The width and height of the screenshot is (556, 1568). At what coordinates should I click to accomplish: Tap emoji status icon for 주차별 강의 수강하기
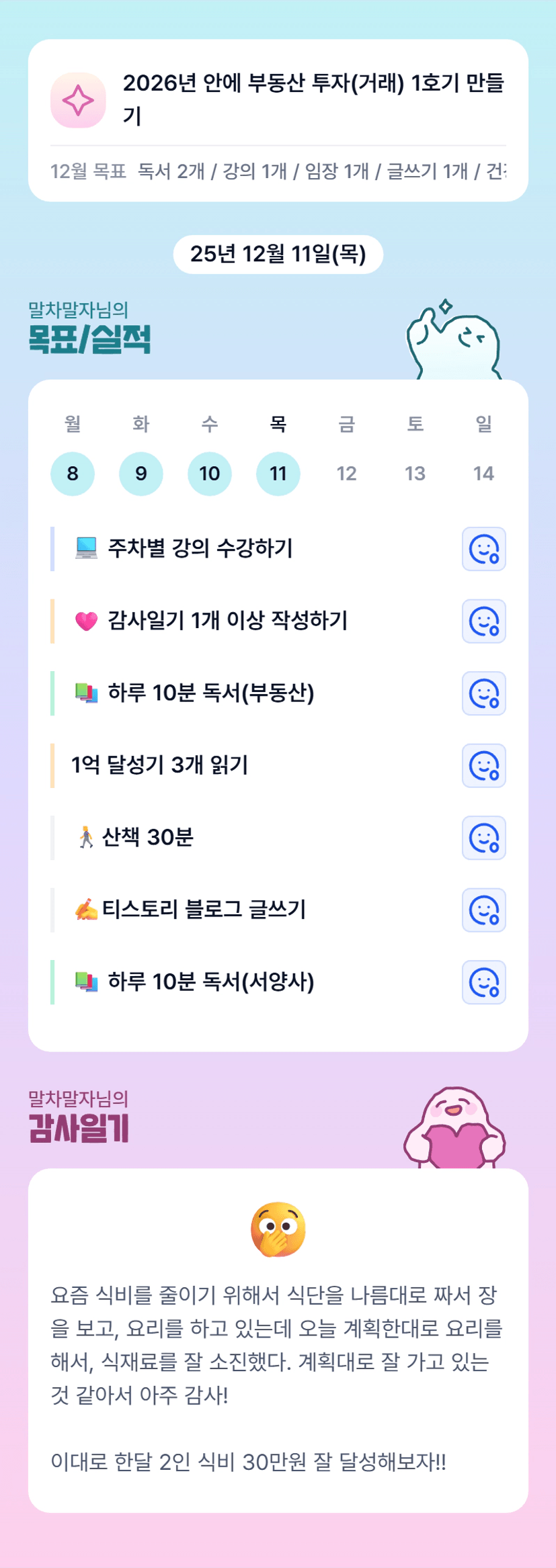(x=483, y=549)
